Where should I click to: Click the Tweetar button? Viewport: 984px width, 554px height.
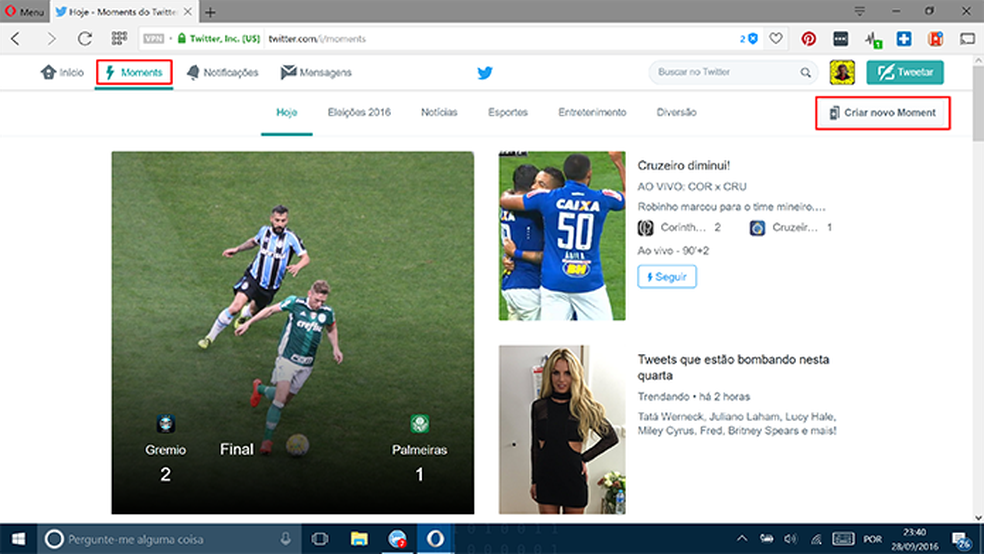(905, 72)
